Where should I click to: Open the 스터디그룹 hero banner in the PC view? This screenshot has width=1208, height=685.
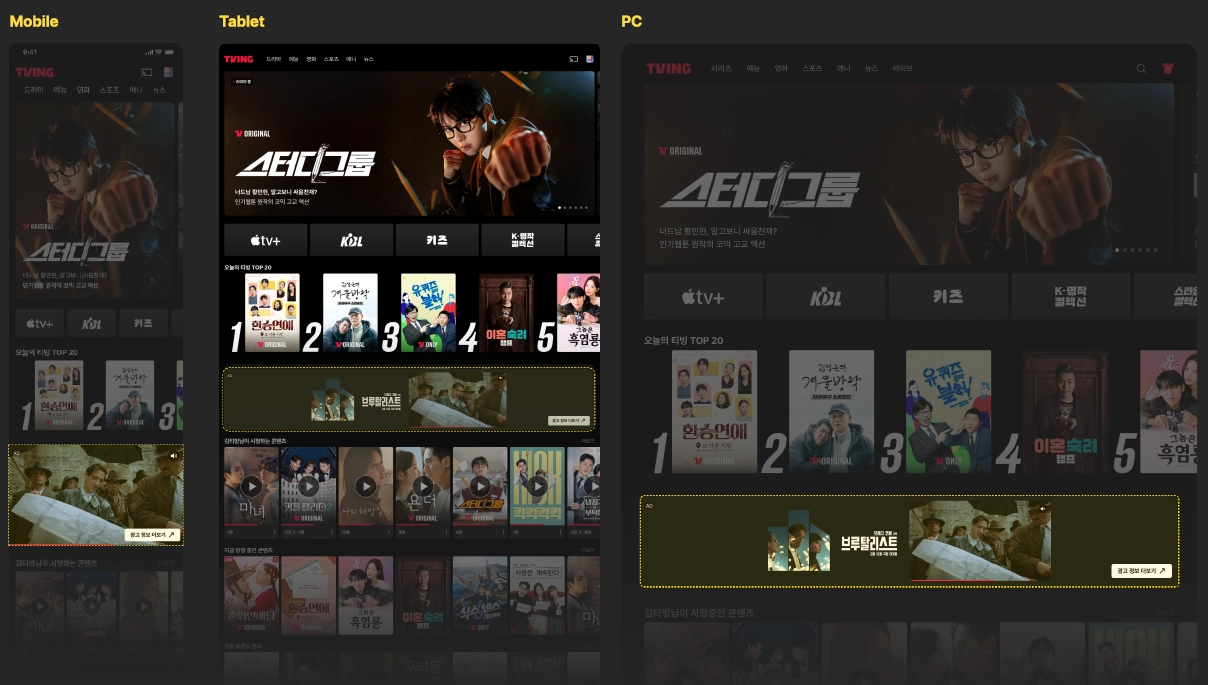(x=909, y=172)
